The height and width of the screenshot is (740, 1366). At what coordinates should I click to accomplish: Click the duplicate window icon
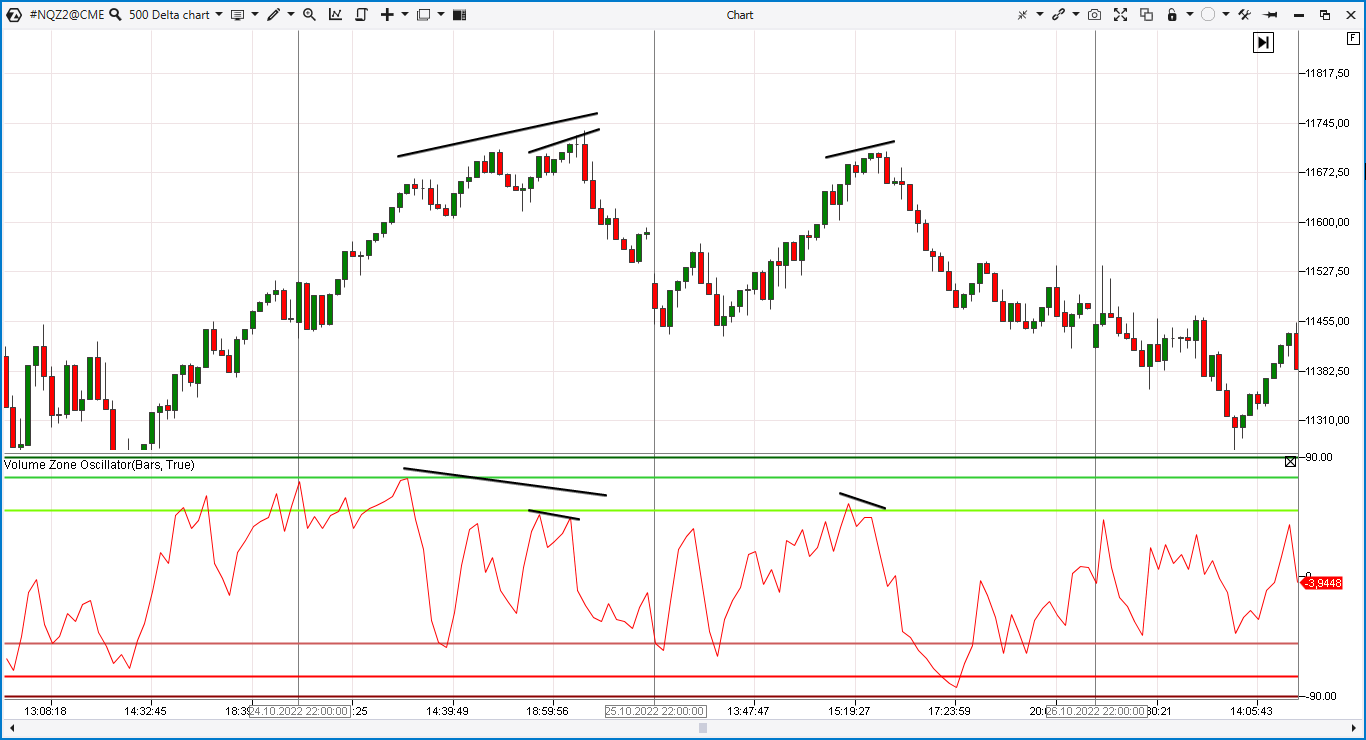click(1146, 15)
